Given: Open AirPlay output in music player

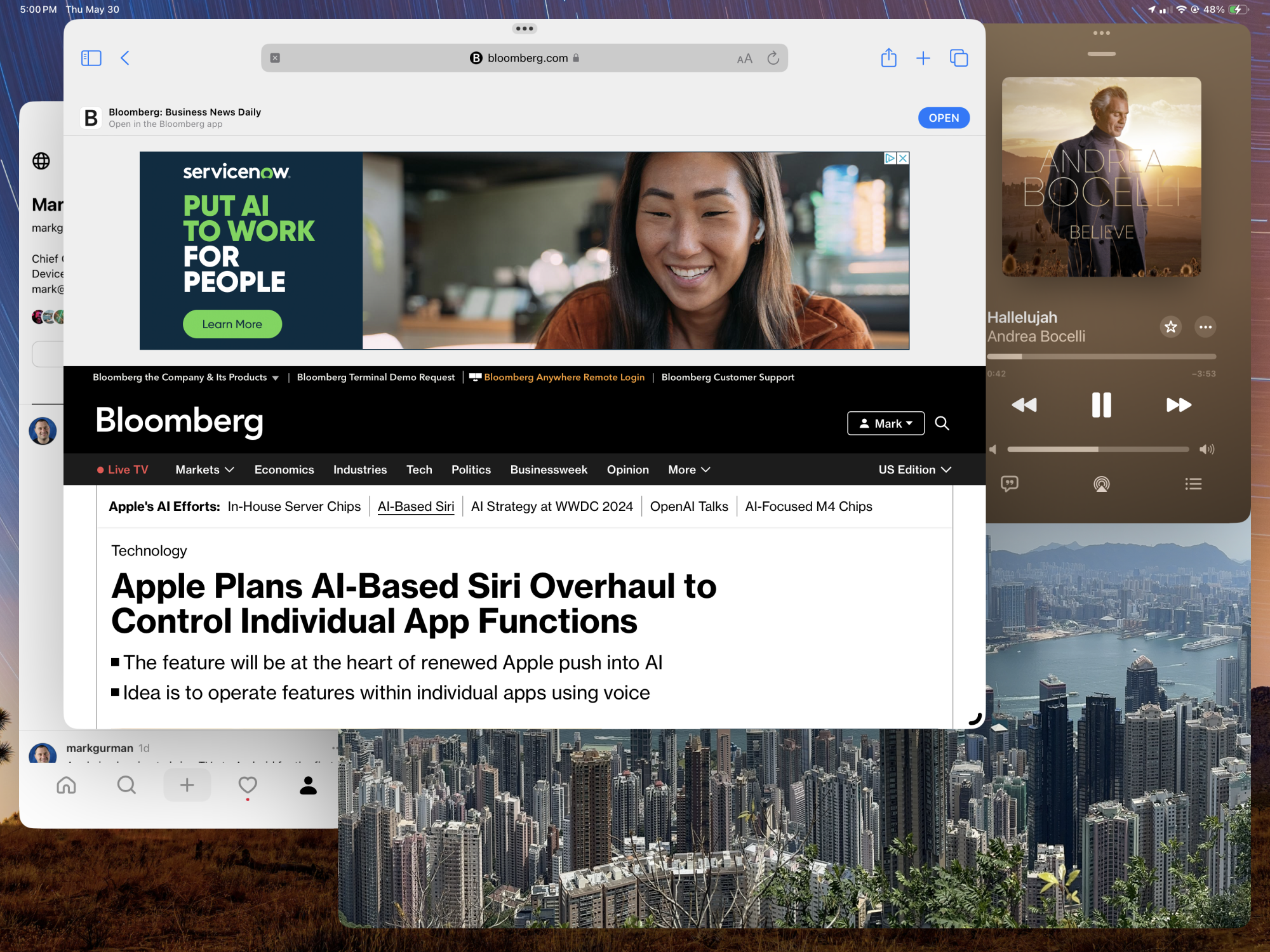Looking at the screenshot, I should [1101, 484].
